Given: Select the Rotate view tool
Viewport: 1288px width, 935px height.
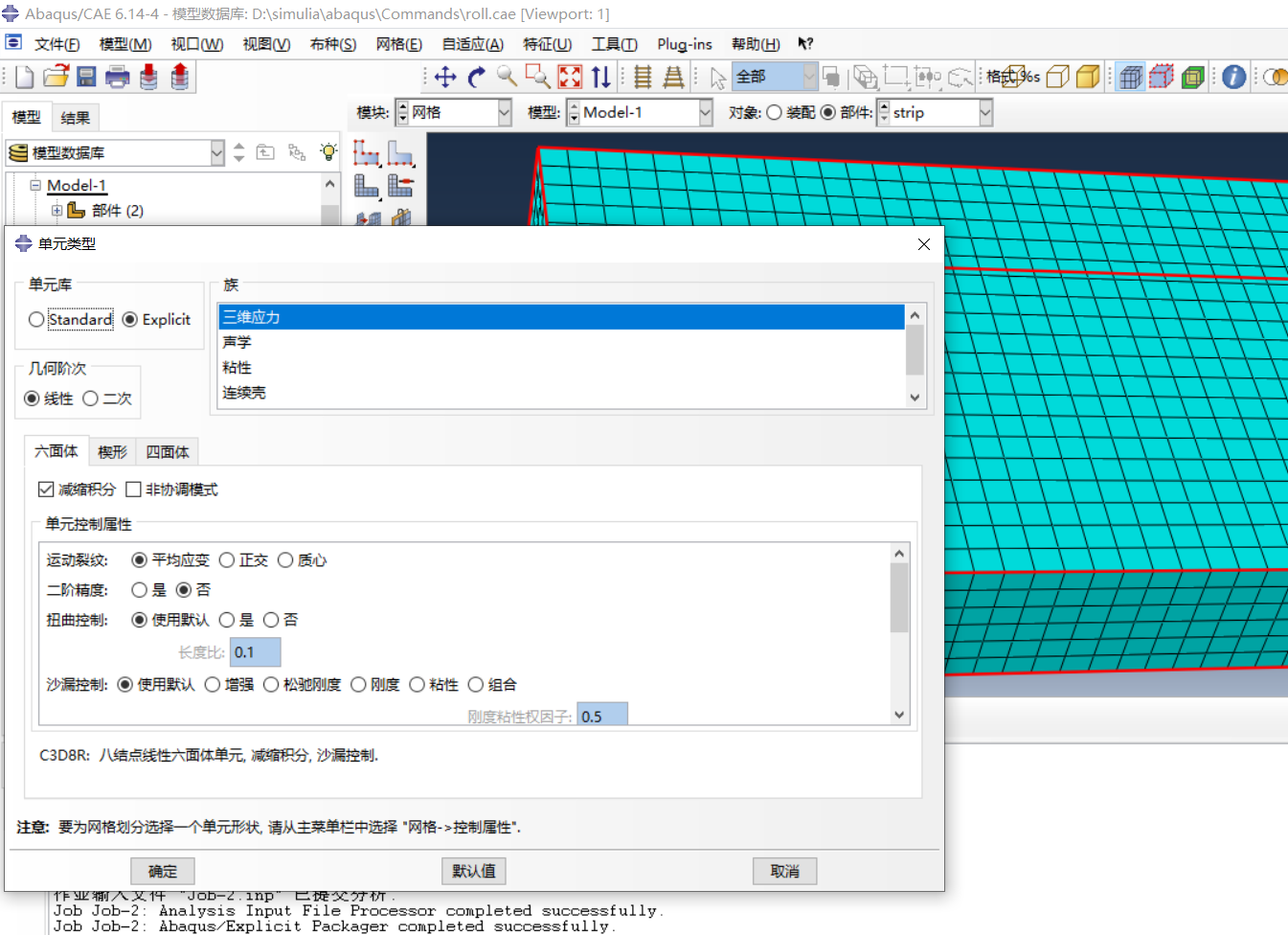Looking at the screenshot, I should click(x=477, y=78).
